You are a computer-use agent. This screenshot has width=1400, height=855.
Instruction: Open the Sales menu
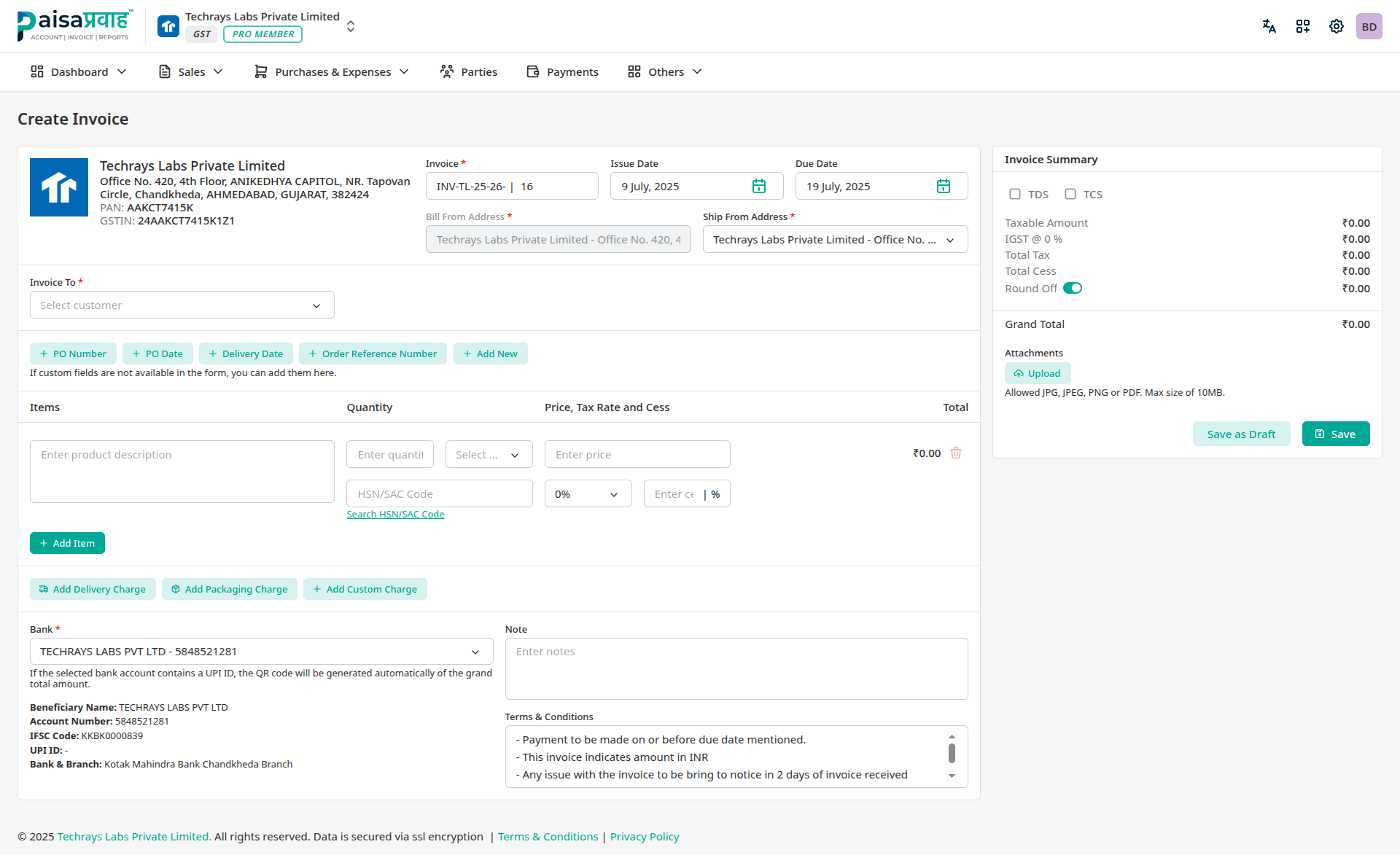click(191, 71)
